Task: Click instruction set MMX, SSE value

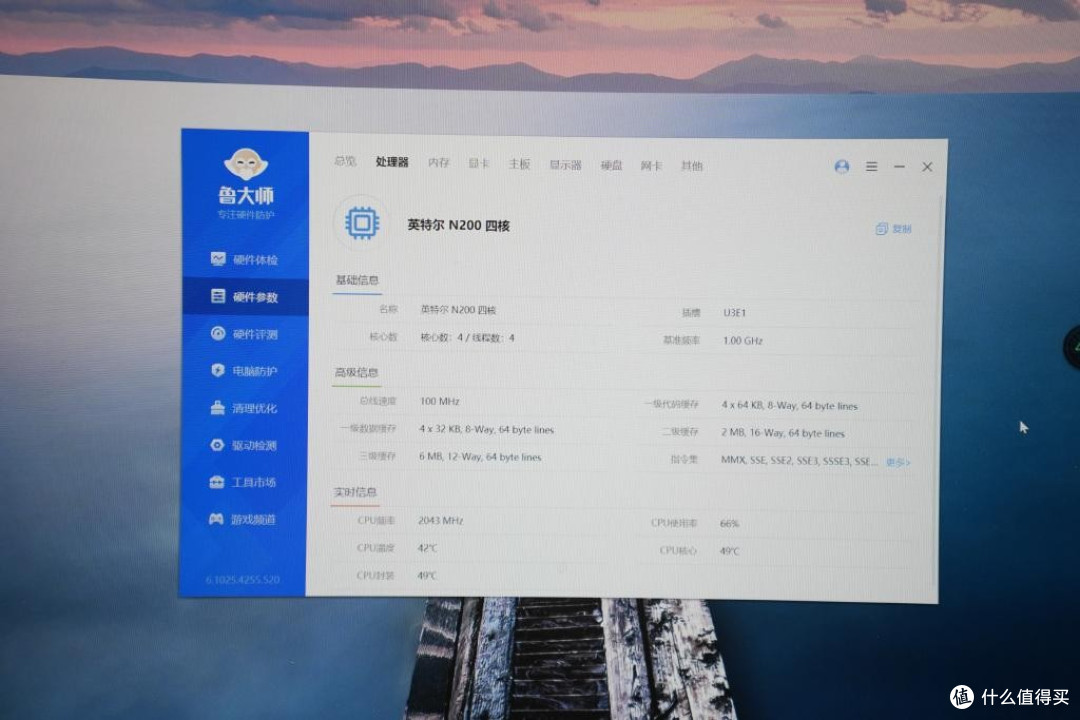Action: pos(799,460)
